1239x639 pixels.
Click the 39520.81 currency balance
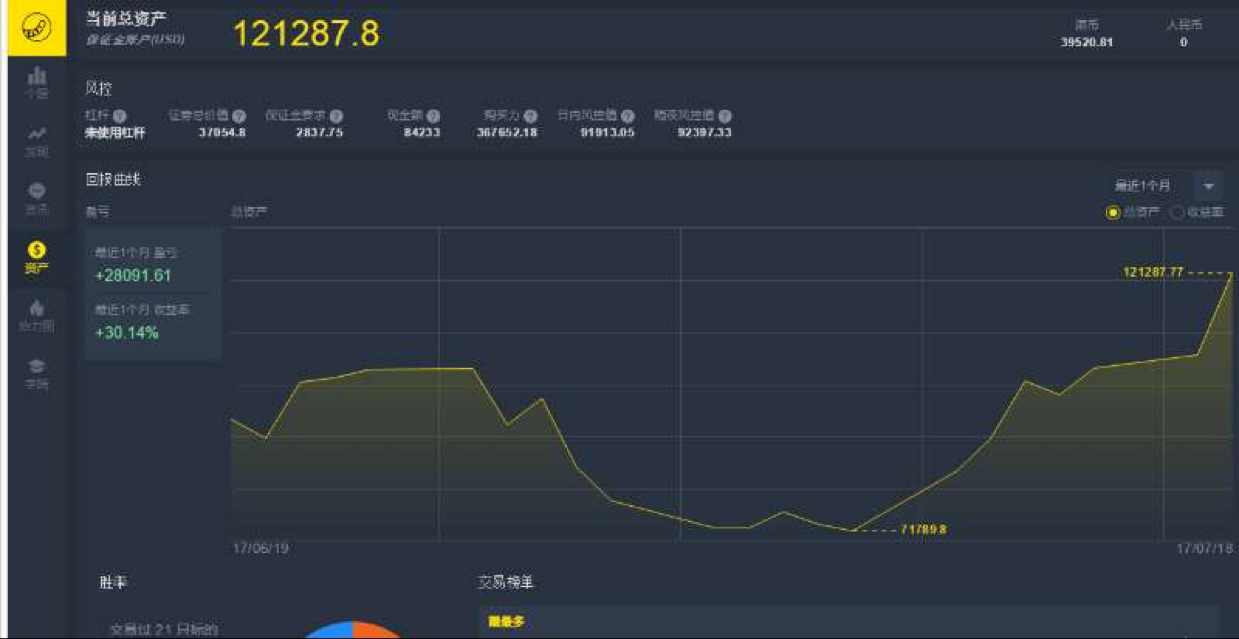click(1086, 42)
